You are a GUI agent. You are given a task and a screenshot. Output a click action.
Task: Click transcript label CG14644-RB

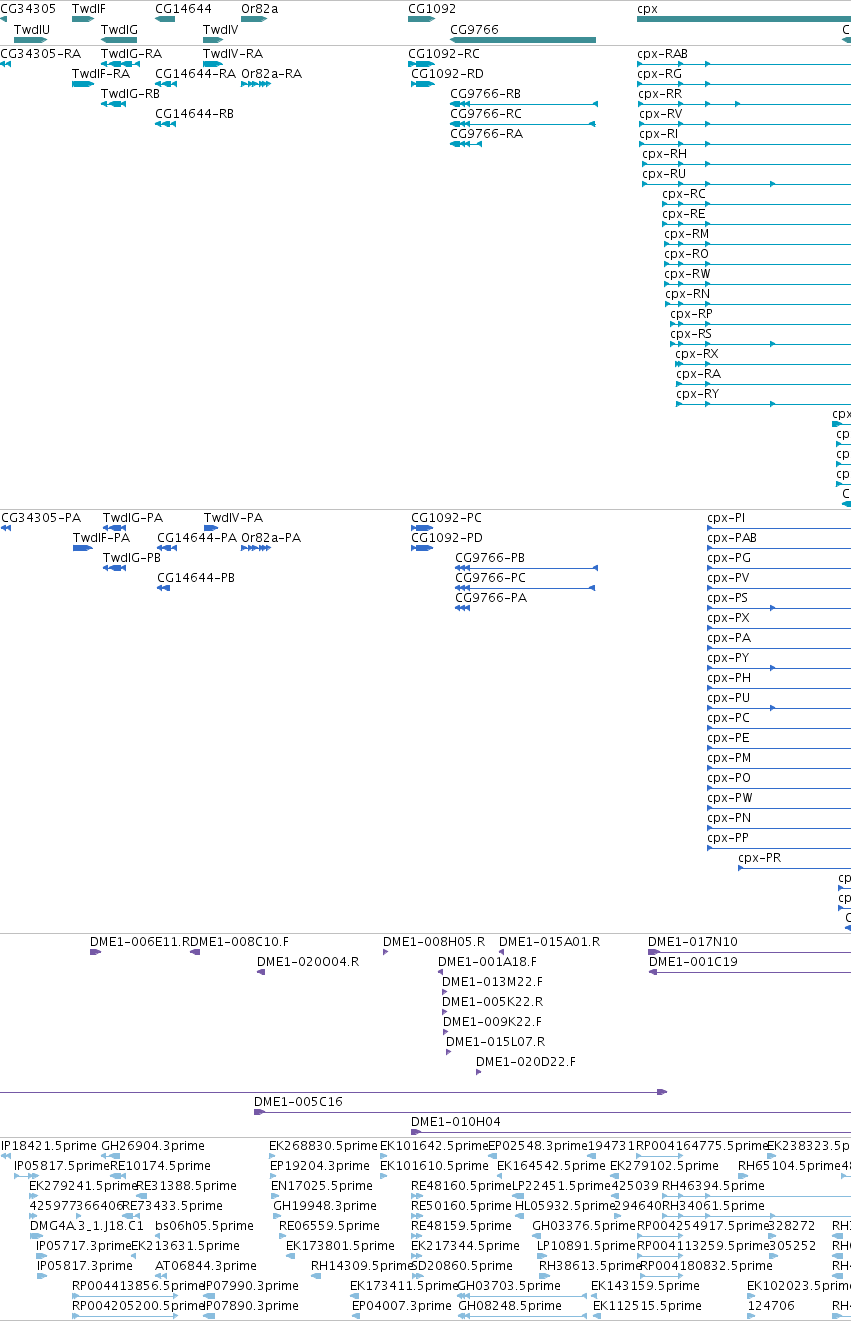click(x=194, y=114)
